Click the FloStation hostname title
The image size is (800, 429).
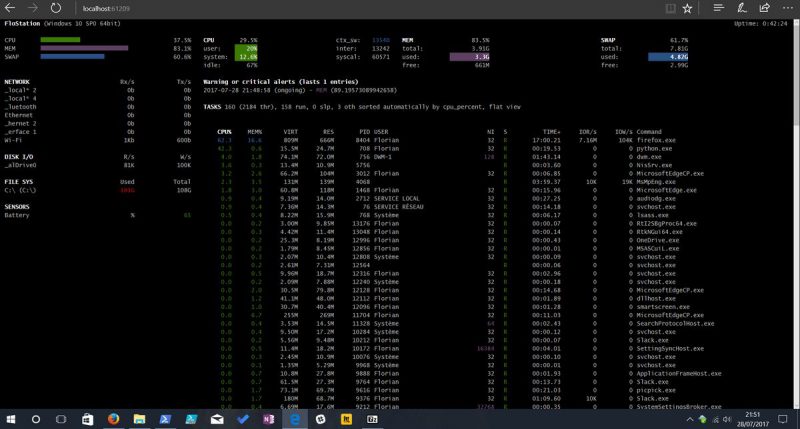point(22,23)
